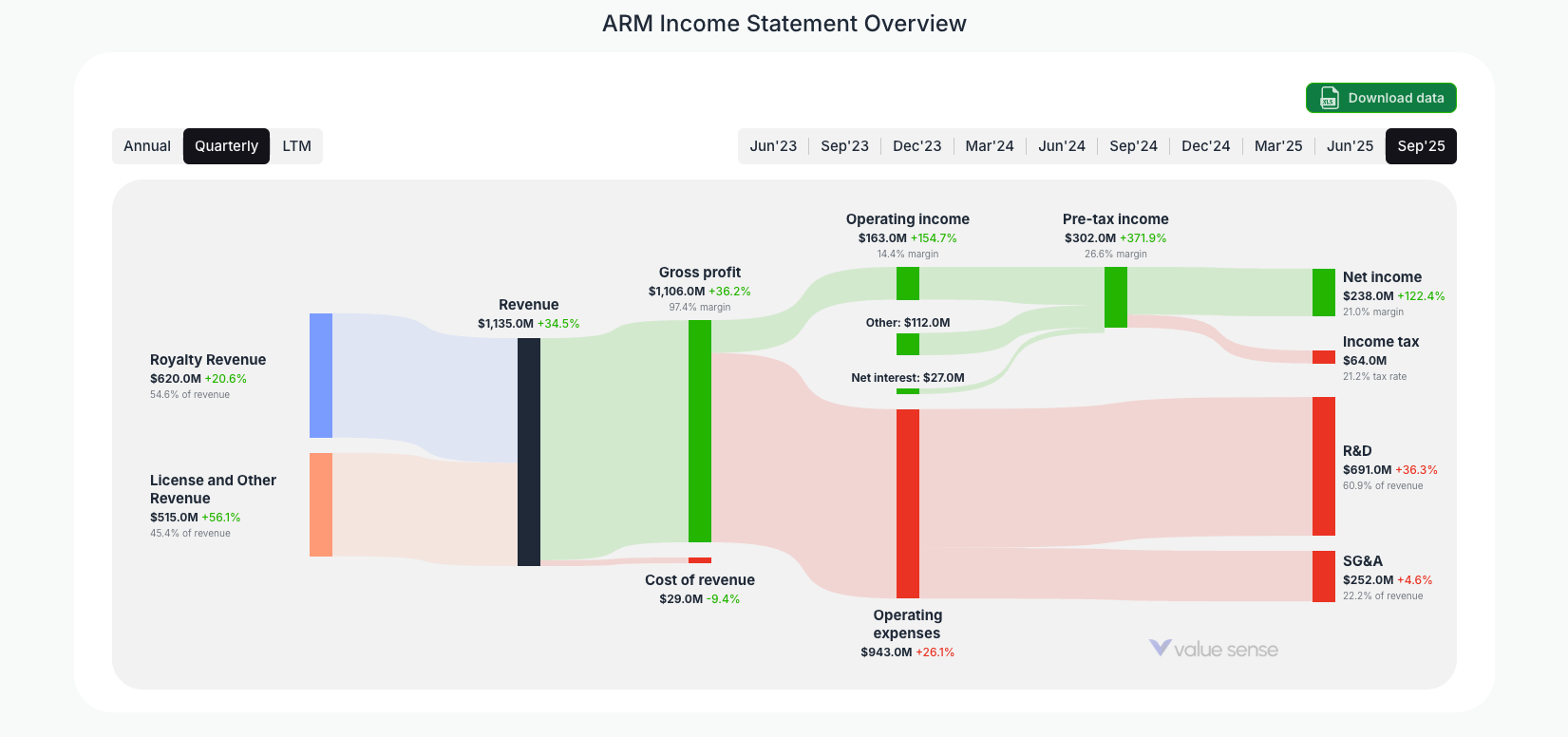
Task: Switch to the Jun'25 period
Action: pyautogui.click(x=1350, y=145)
